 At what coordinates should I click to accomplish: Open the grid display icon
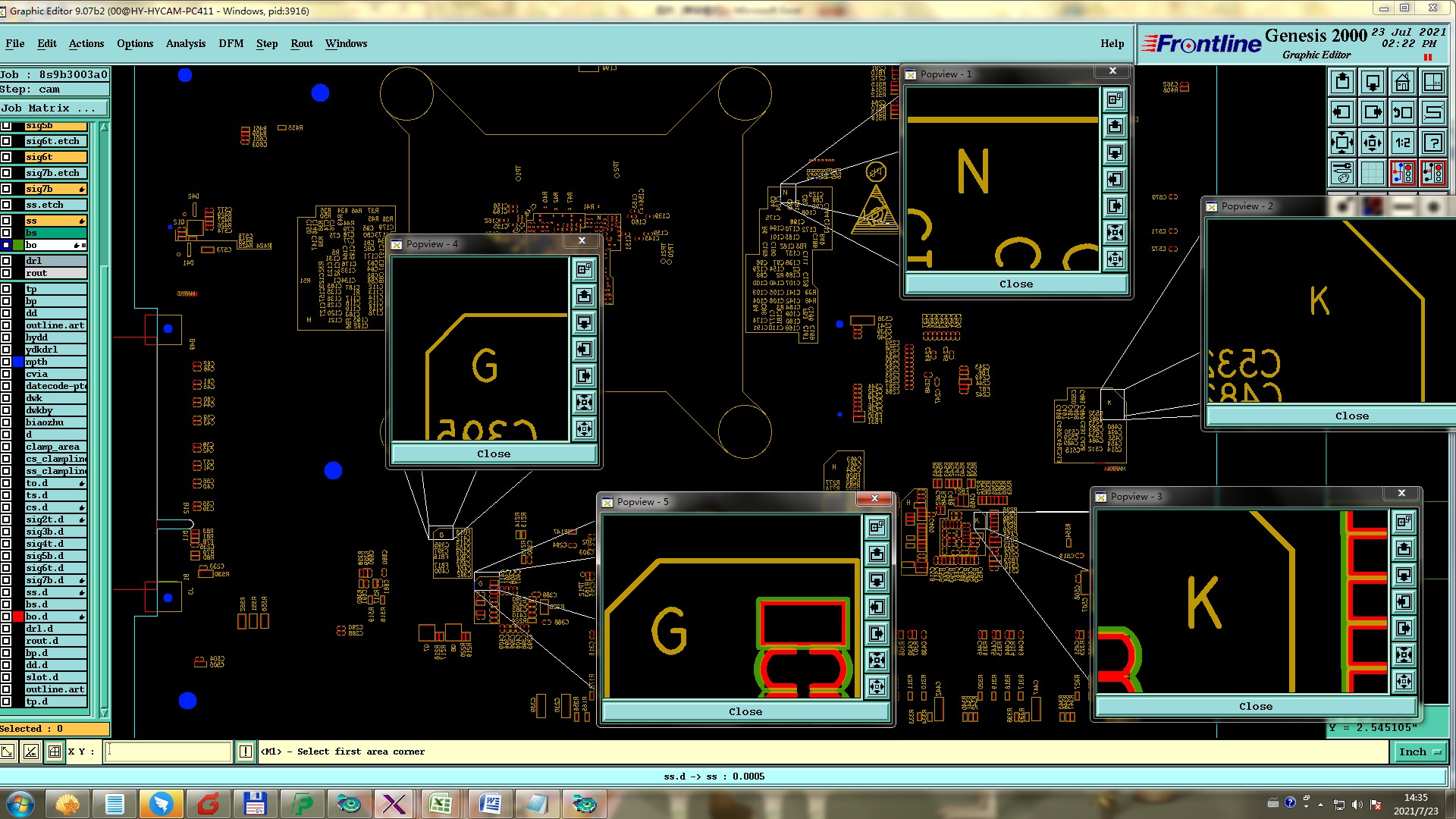pyautogui.click(x=1372, y=173)
